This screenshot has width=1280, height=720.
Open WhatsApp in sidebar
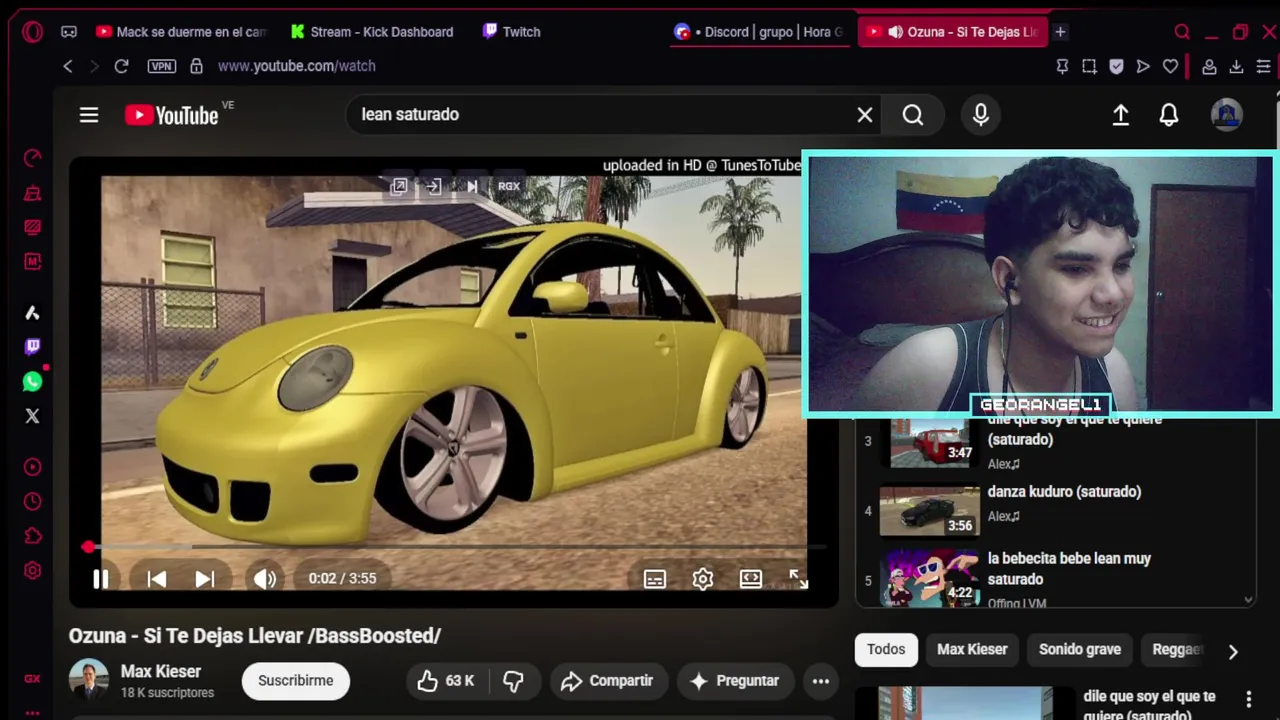click(x=32, y=381)
